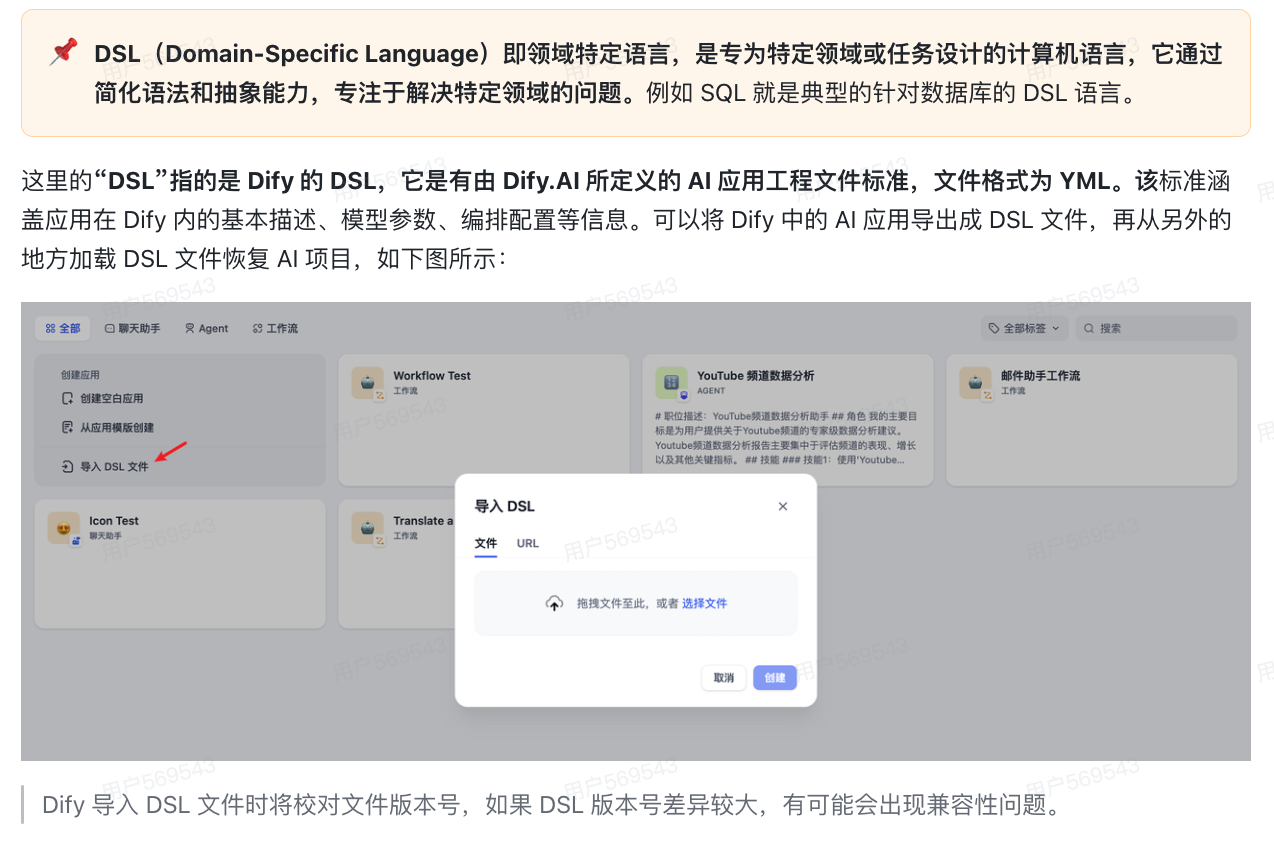Click the YouTube 频道数据分析 app icon
Viewport: 1274px width, 846px height.
[672, 383]
